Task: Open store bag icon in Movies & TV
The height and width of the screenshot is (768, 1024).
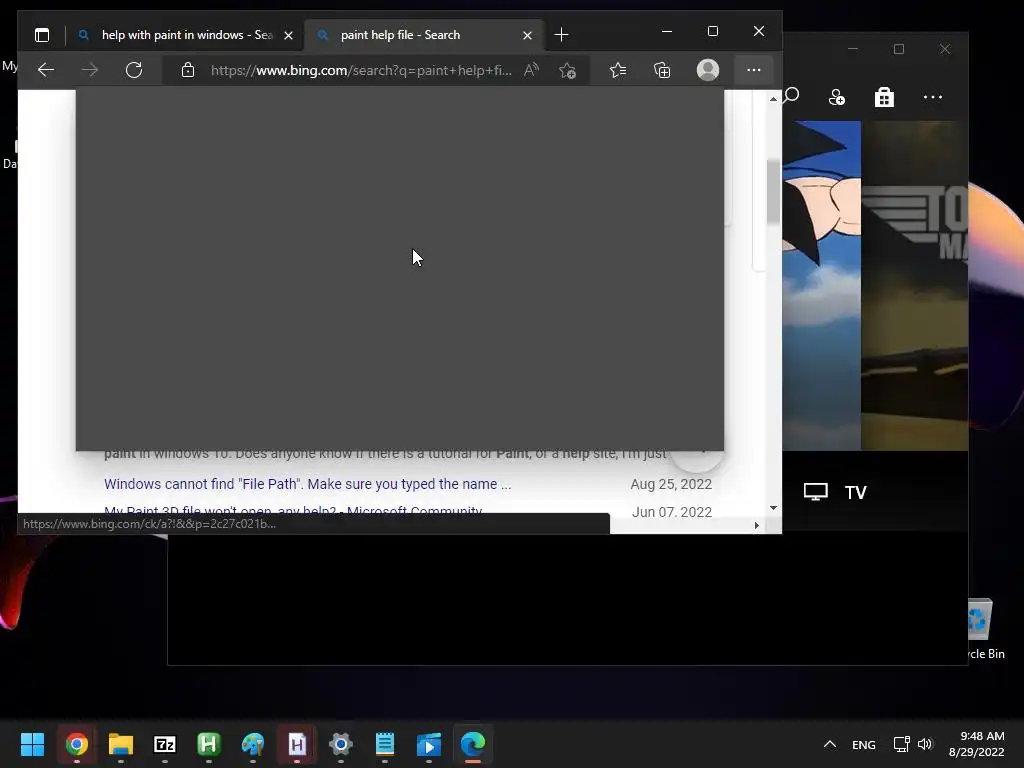Action: click(884, 97)
